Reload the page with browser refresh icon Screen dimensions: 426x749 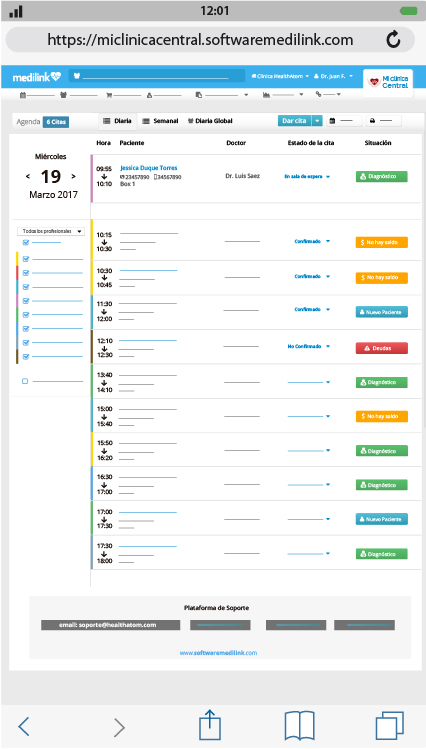click(393, 39)
